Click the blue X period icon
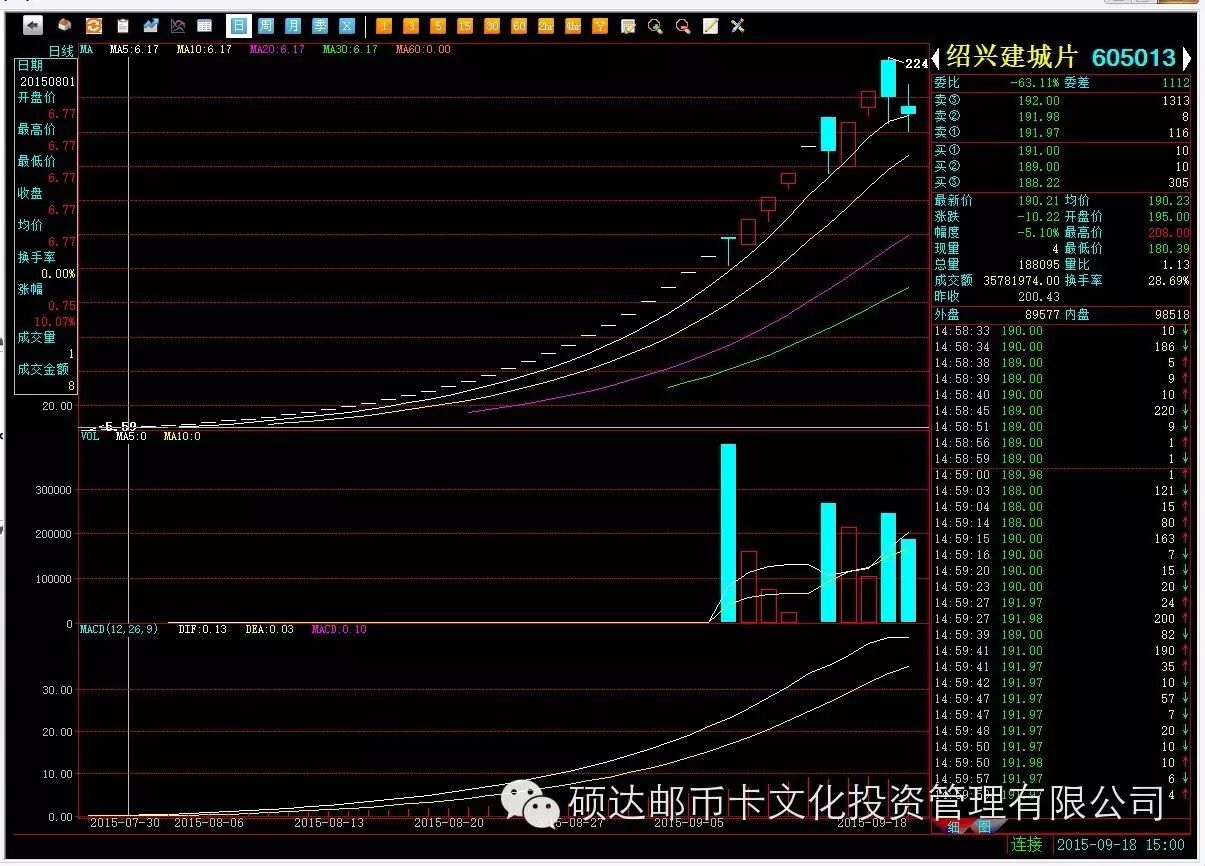The height and width of the screenshot is (866, 1205). point(347,26)
